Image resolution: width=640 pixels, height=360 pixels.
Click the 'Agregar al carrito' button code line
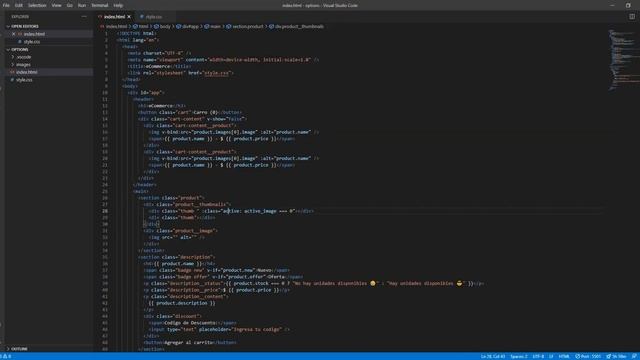190,342
